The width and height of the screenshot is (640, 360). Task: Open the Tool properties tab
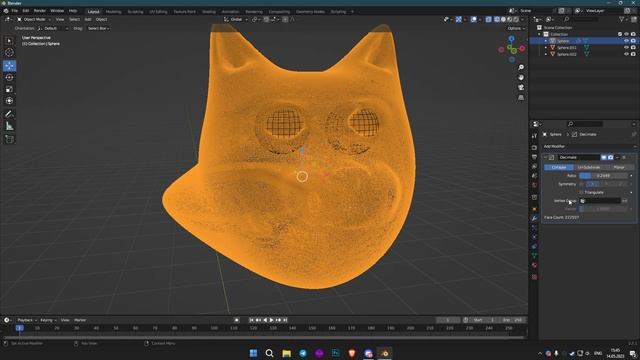pos(534,136)
